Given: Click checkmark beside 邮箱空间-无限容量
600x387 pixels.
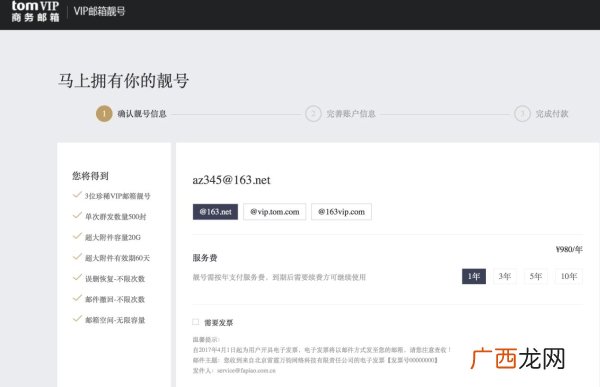Looking at the screenshot, I should tap(77, 319).
